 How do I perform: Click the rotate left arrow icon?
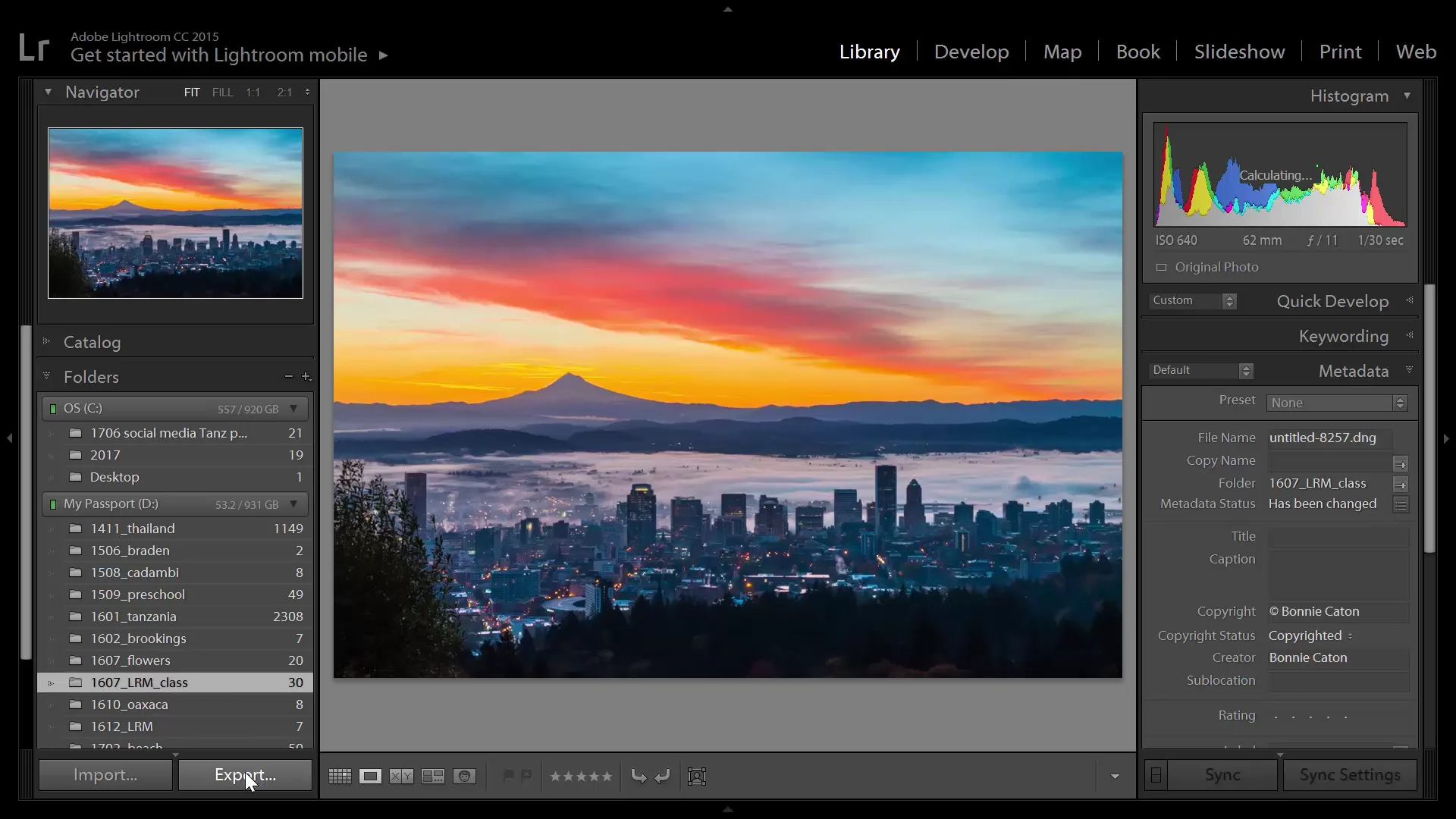coord(639,776)
